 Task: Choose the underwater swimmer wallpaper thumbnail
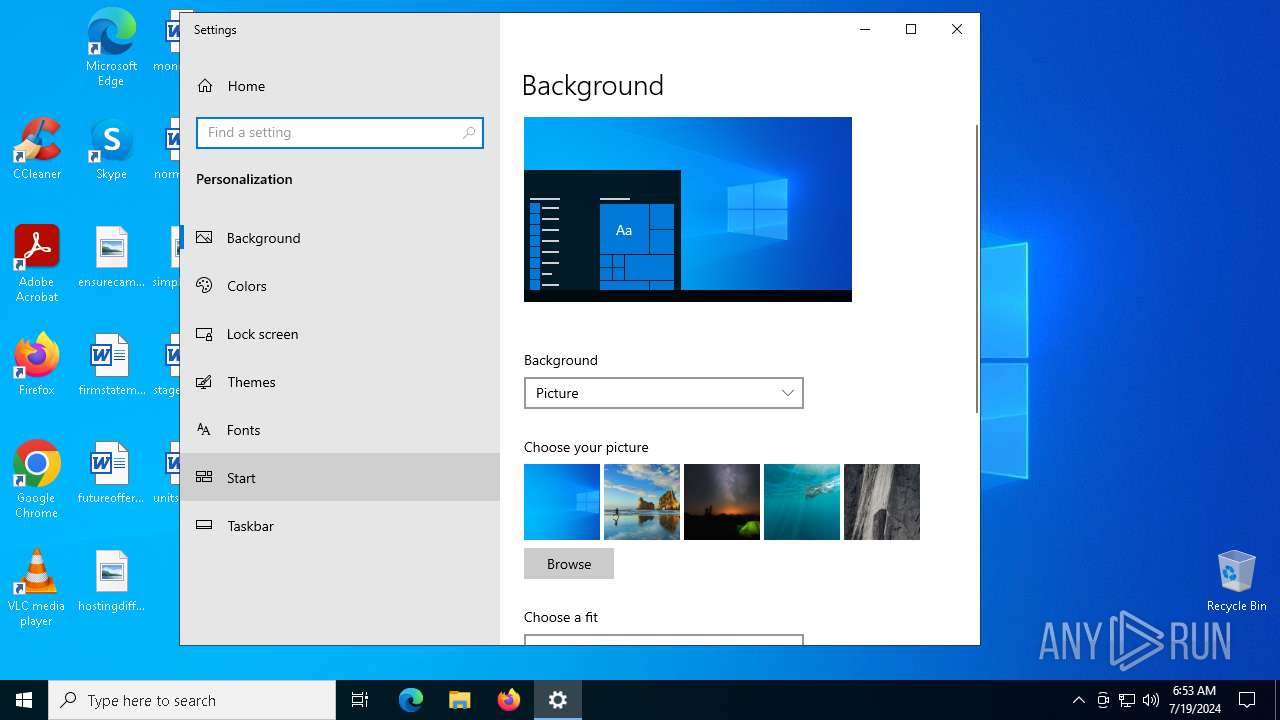[x=802, y=502]
